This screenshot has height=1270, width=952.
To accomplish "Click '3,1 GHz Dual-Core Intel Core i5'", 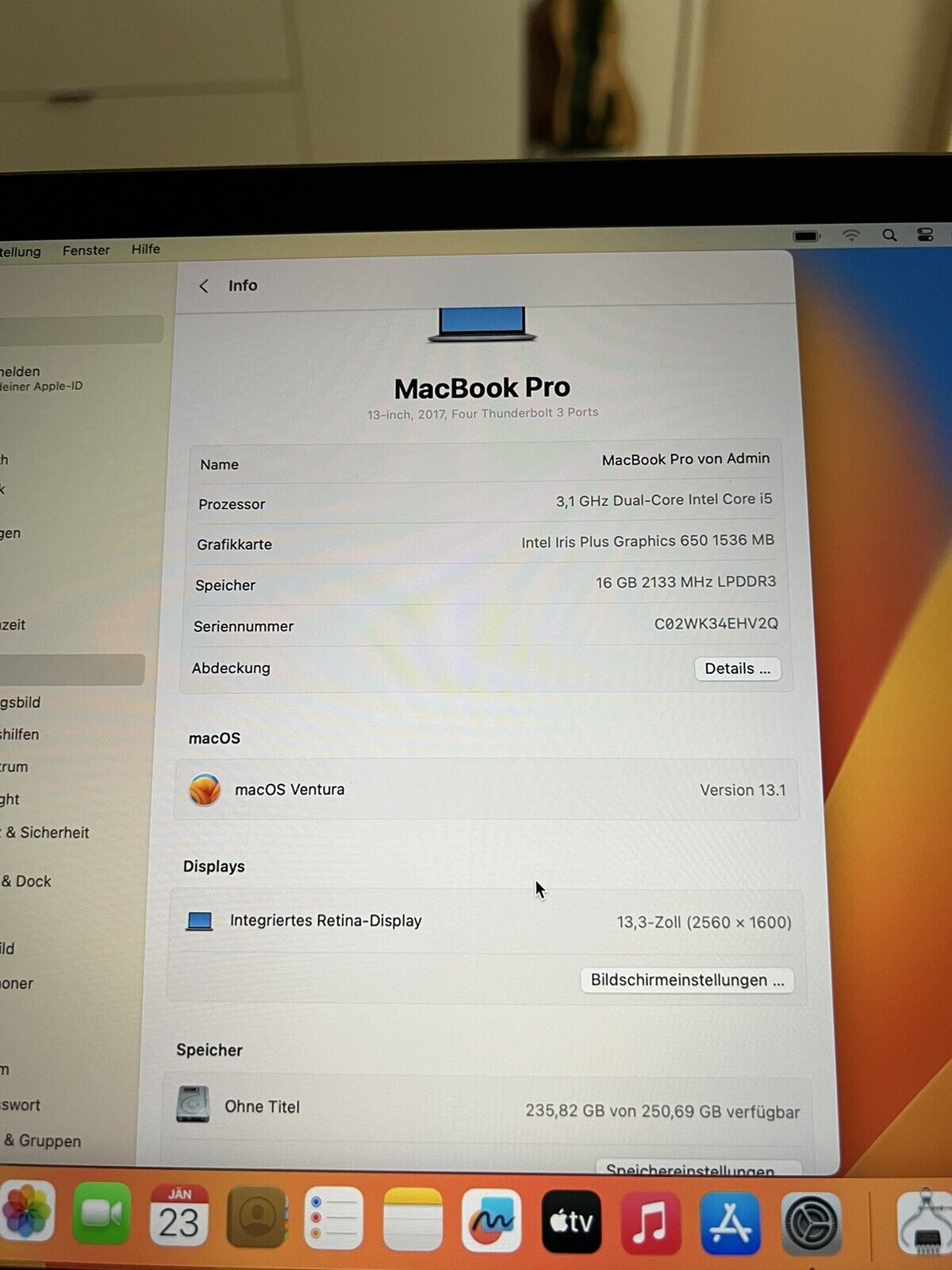I will (x=664, y=500).
